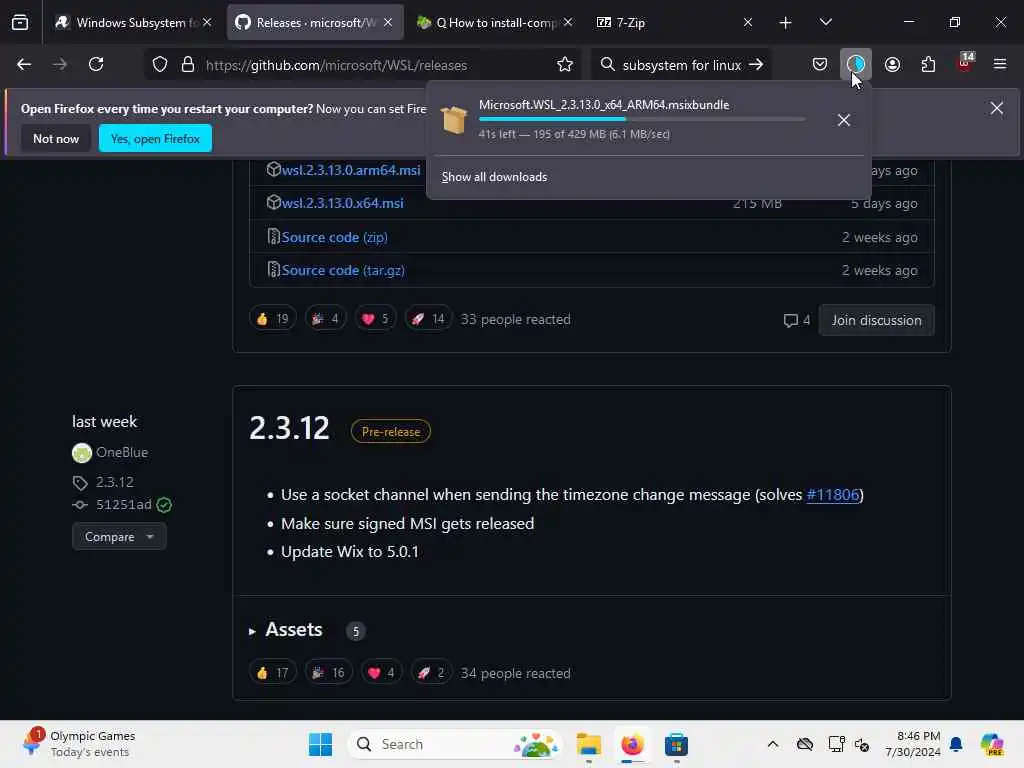
Task: Open Microsoft Store from taskbar
Action: click(x=676, y=744)
